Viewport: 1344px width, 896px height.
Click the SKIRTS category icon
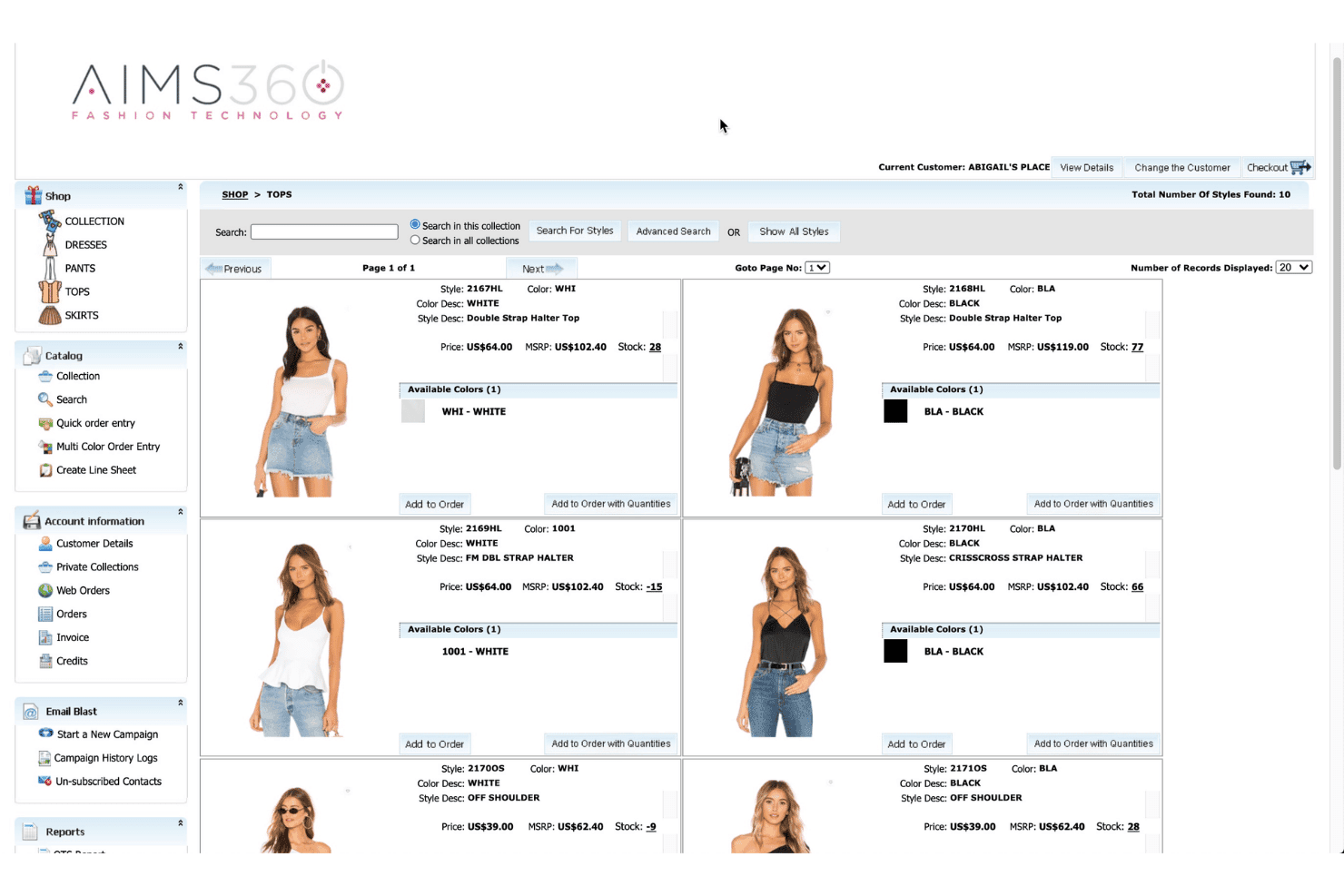[50, 315]
